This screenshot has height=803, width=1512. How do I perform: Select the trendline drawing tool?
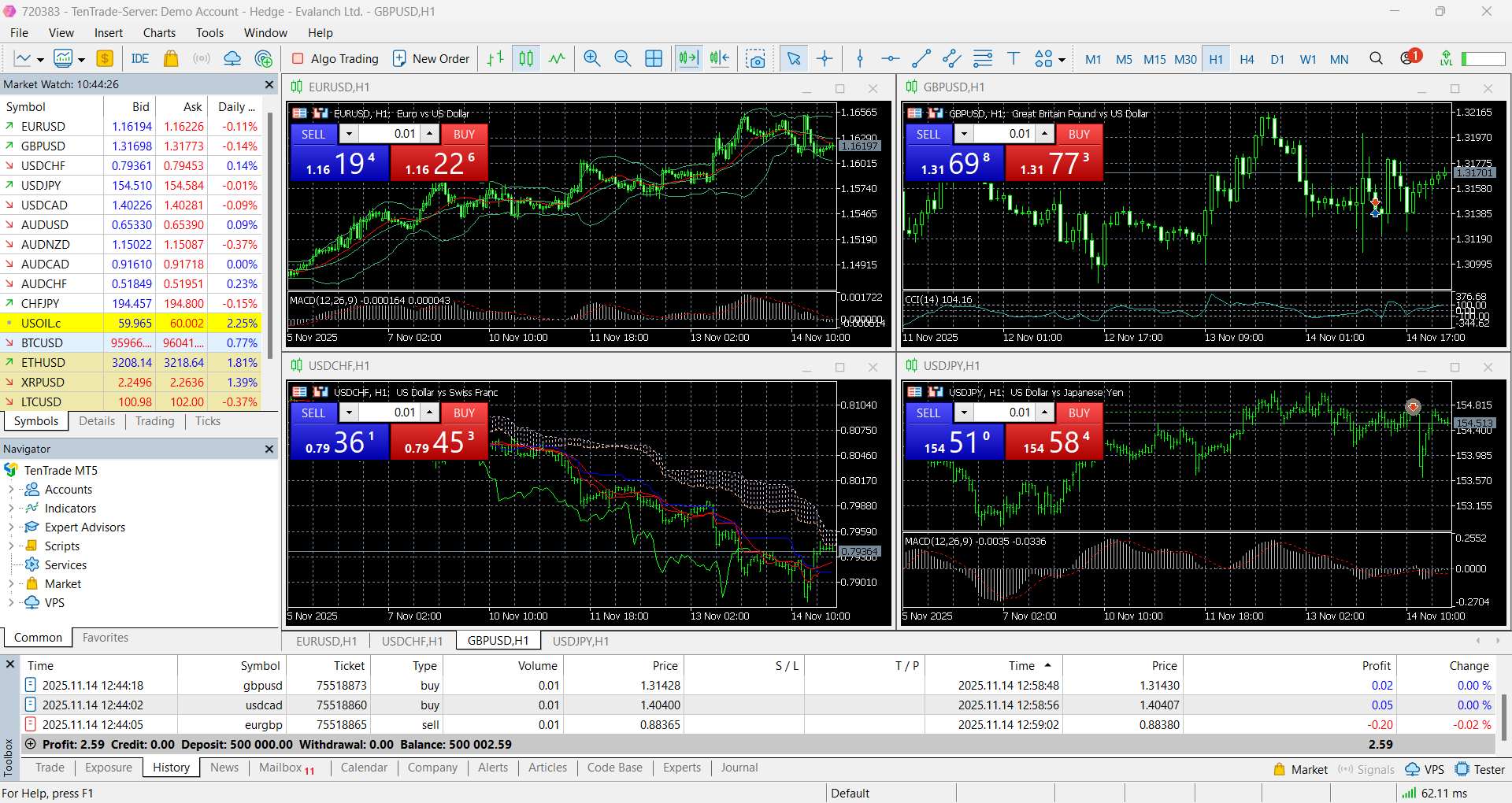(921, 59)
